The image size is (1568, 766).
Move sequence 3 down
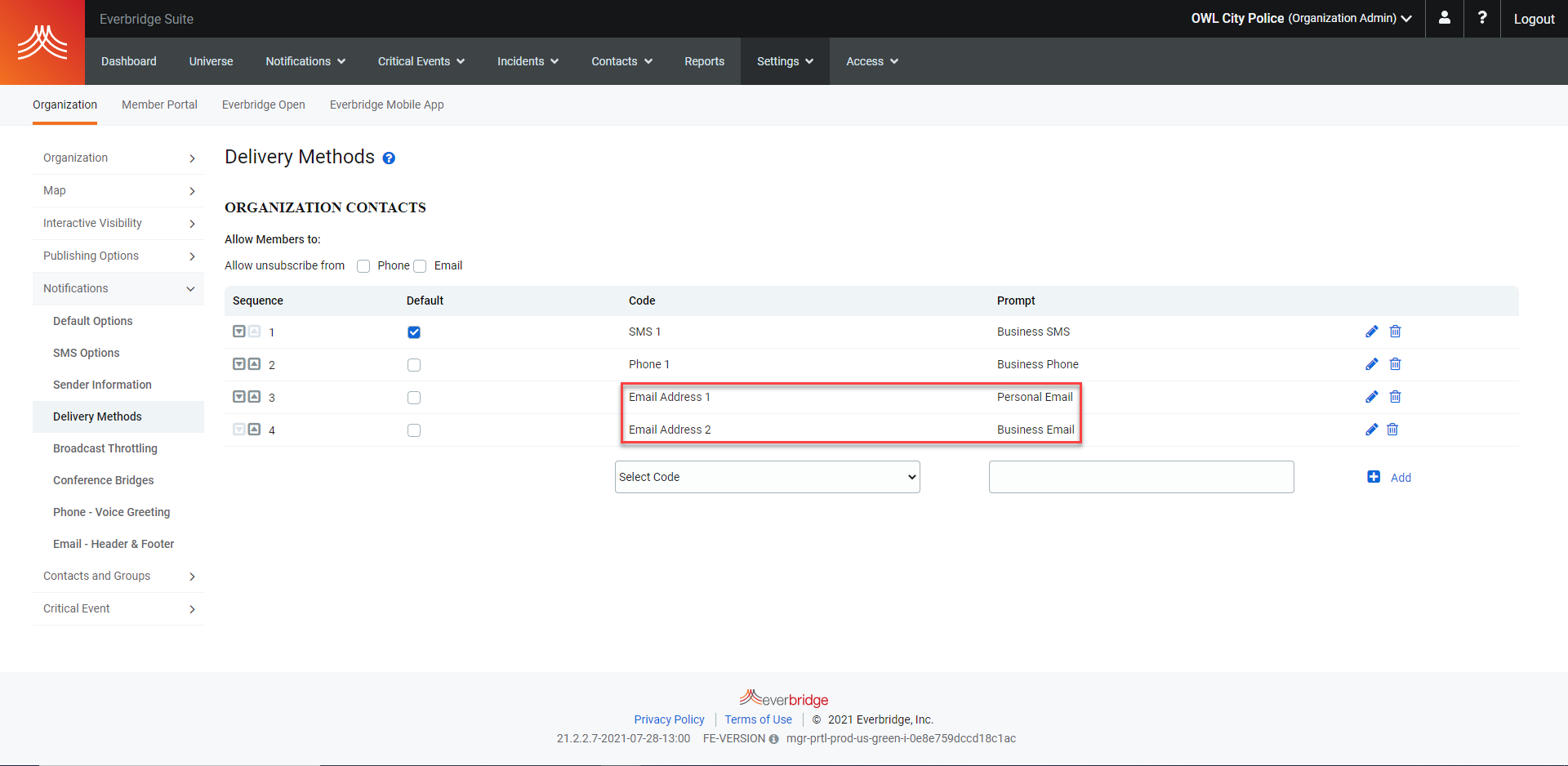pyautogui.click(x=239, y=397)
